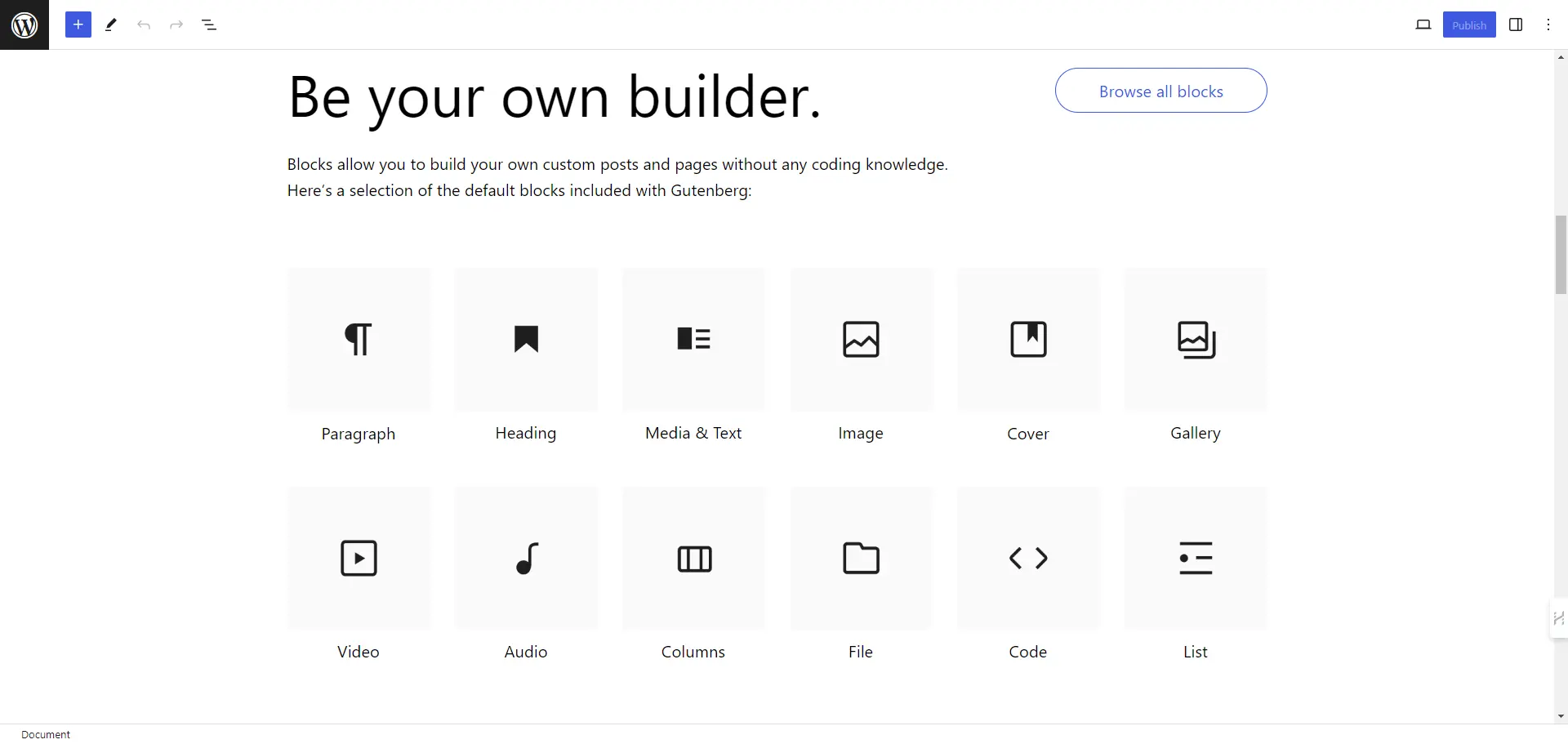Click the Publish button
The height and width of the screenshot is (744, 1568).
(x=1469, y=25)
